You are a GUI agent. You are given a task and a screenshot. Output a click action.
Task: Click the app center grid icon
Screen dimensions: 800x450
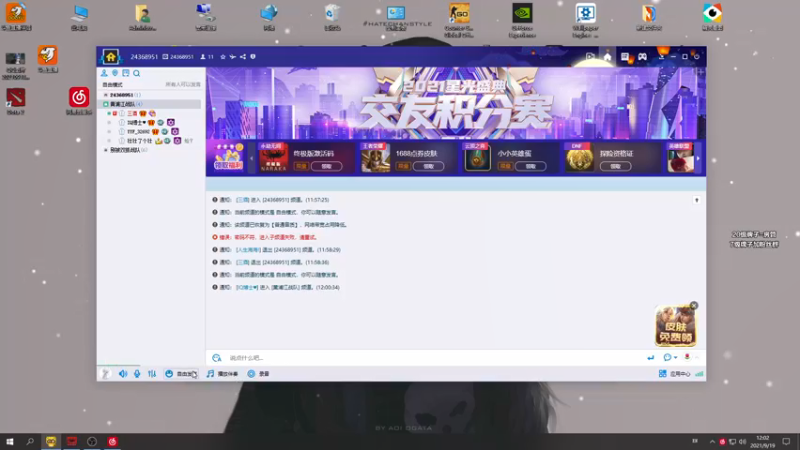tap(662, 373)
